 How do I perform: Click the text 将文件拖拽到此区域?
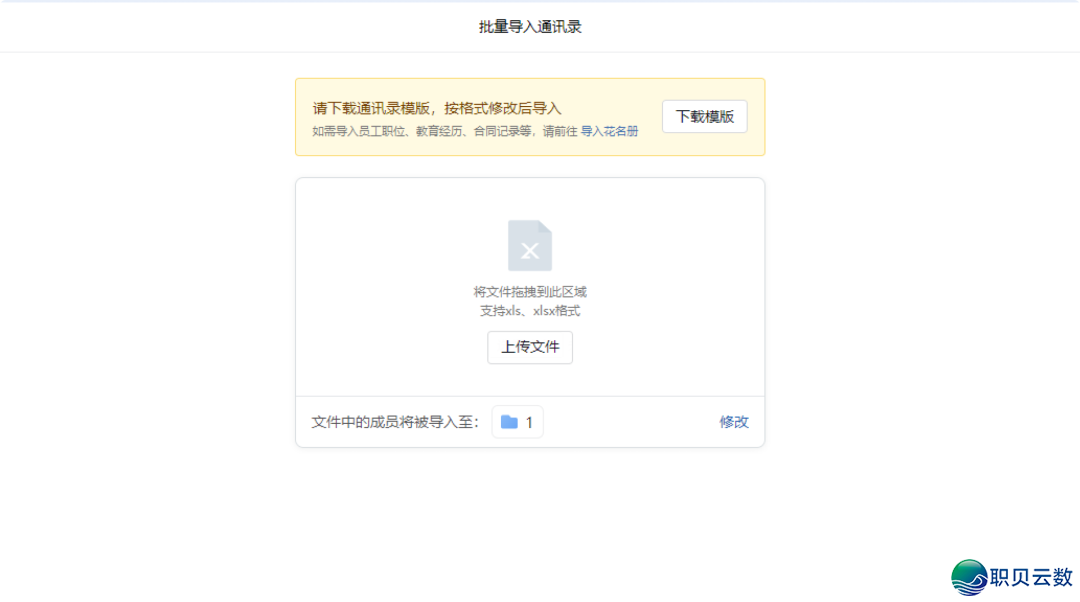click(x=530, y=292)
